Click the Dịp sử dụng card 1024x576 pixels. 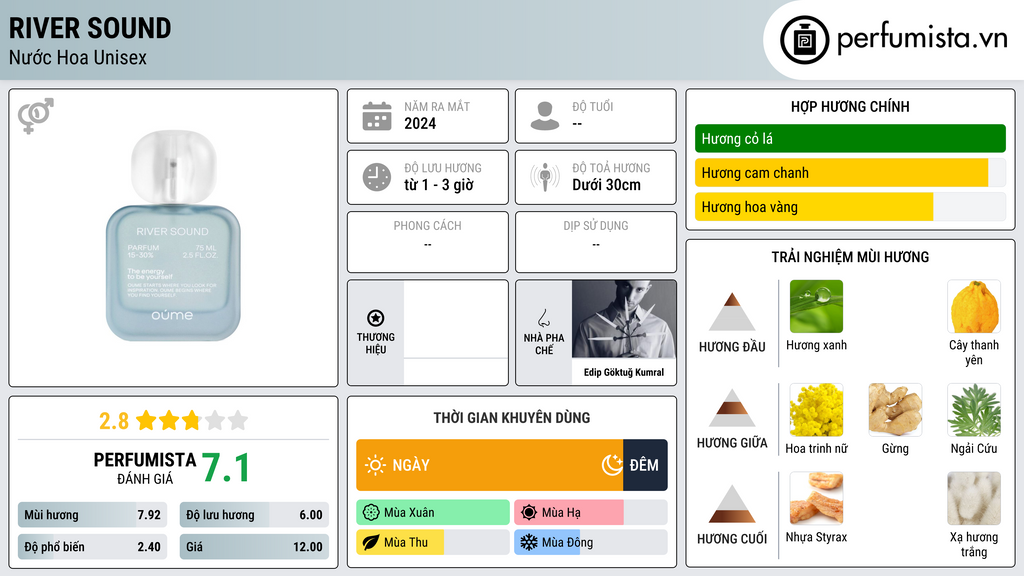click(596, 242)
